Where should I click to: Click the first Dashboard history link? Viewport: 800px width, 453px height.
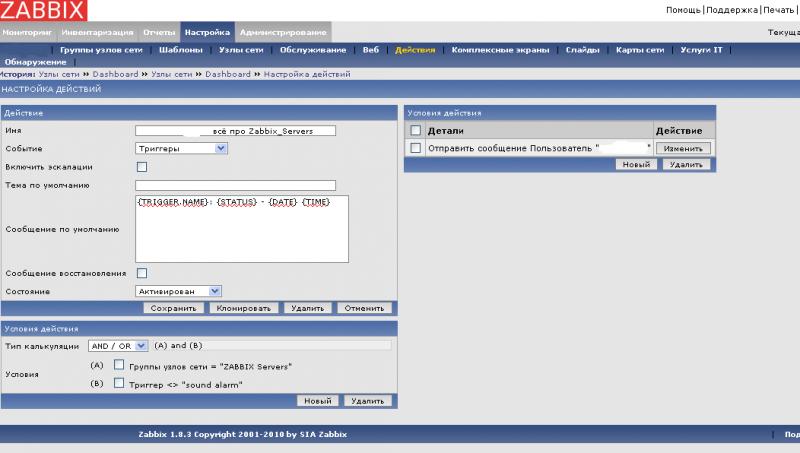(x=115, y=74)
